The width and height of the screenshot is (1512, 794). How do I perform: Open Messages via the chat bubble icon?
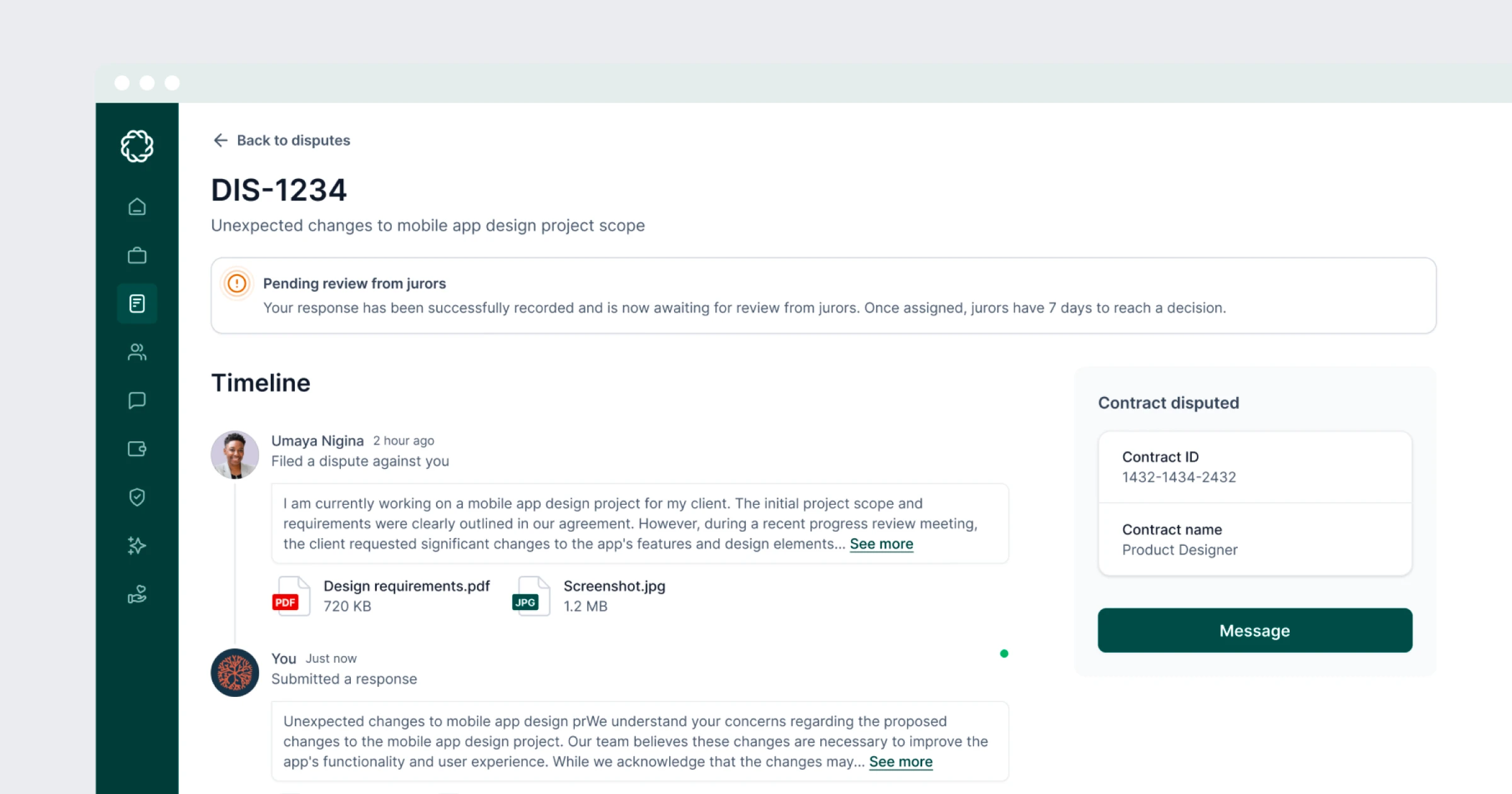[x=137, y=401]
